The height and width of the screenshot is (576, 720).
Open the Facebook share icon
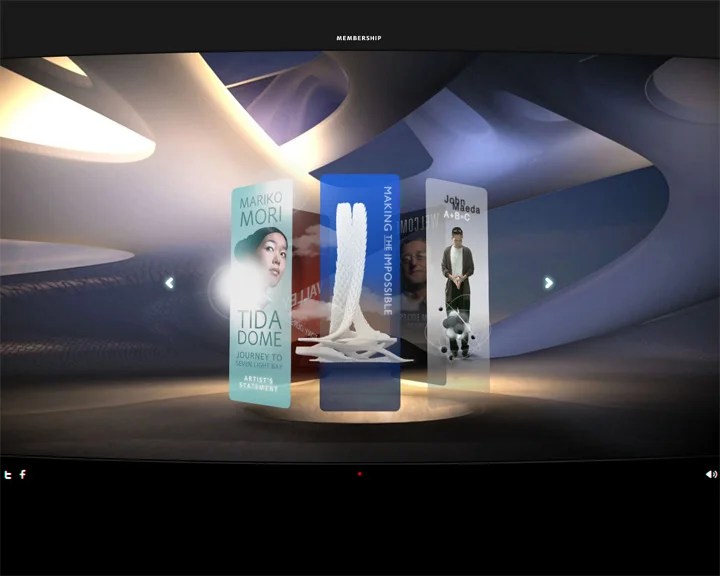point(22,474)
